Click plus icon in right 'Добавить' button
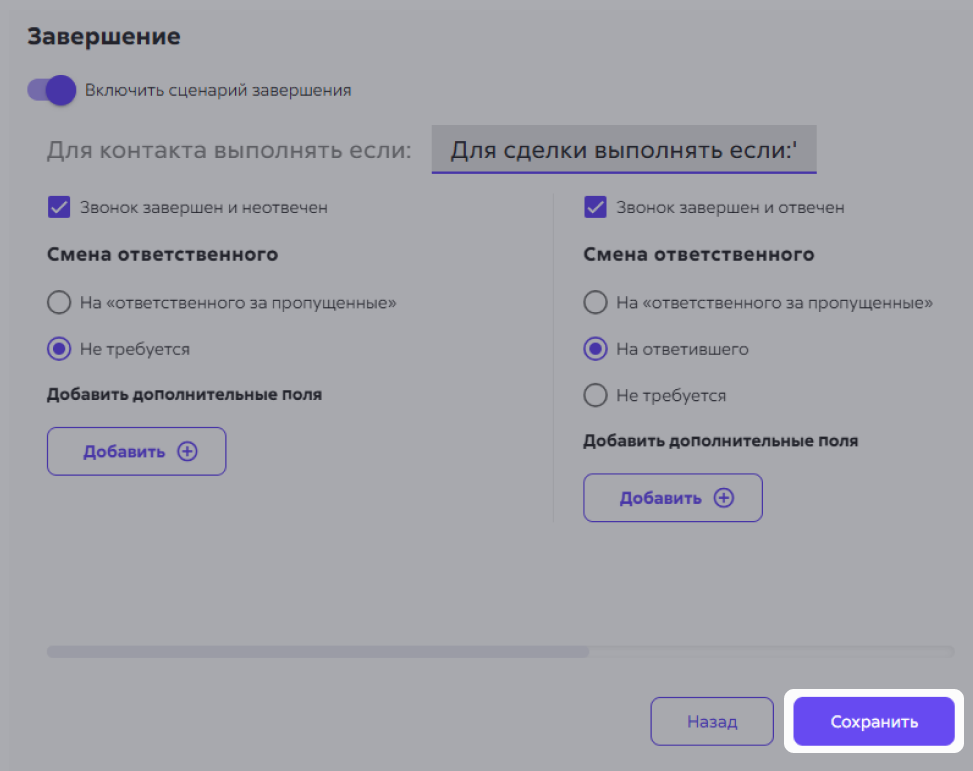 tap(724, 498)
